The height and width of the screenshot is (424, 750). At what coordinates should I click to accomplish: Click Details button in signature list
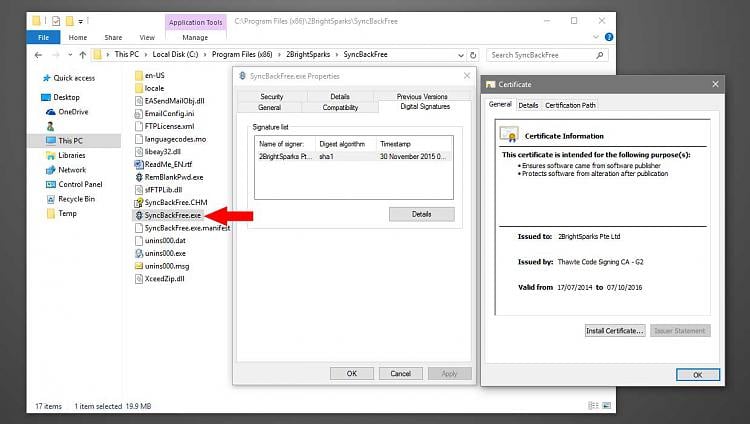[x=421, y=214]
